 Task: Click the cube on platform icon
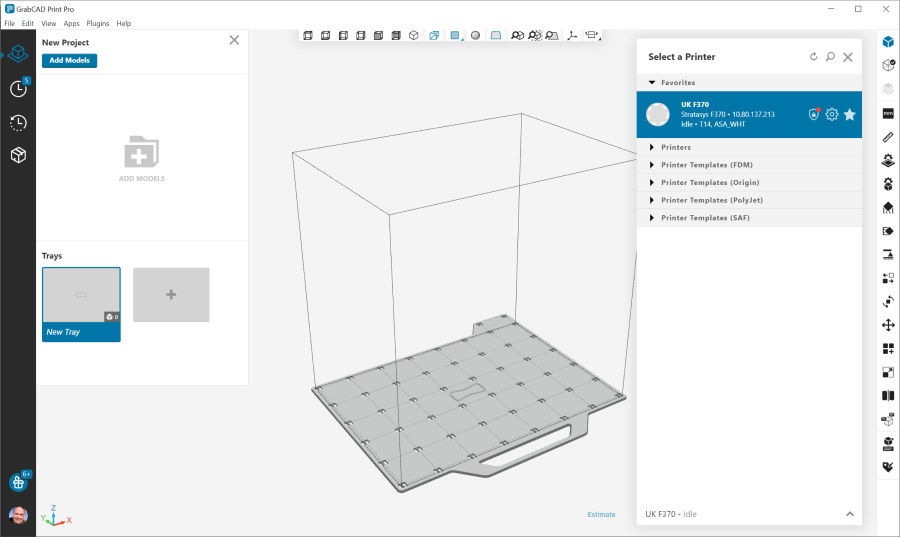(888, 443)
